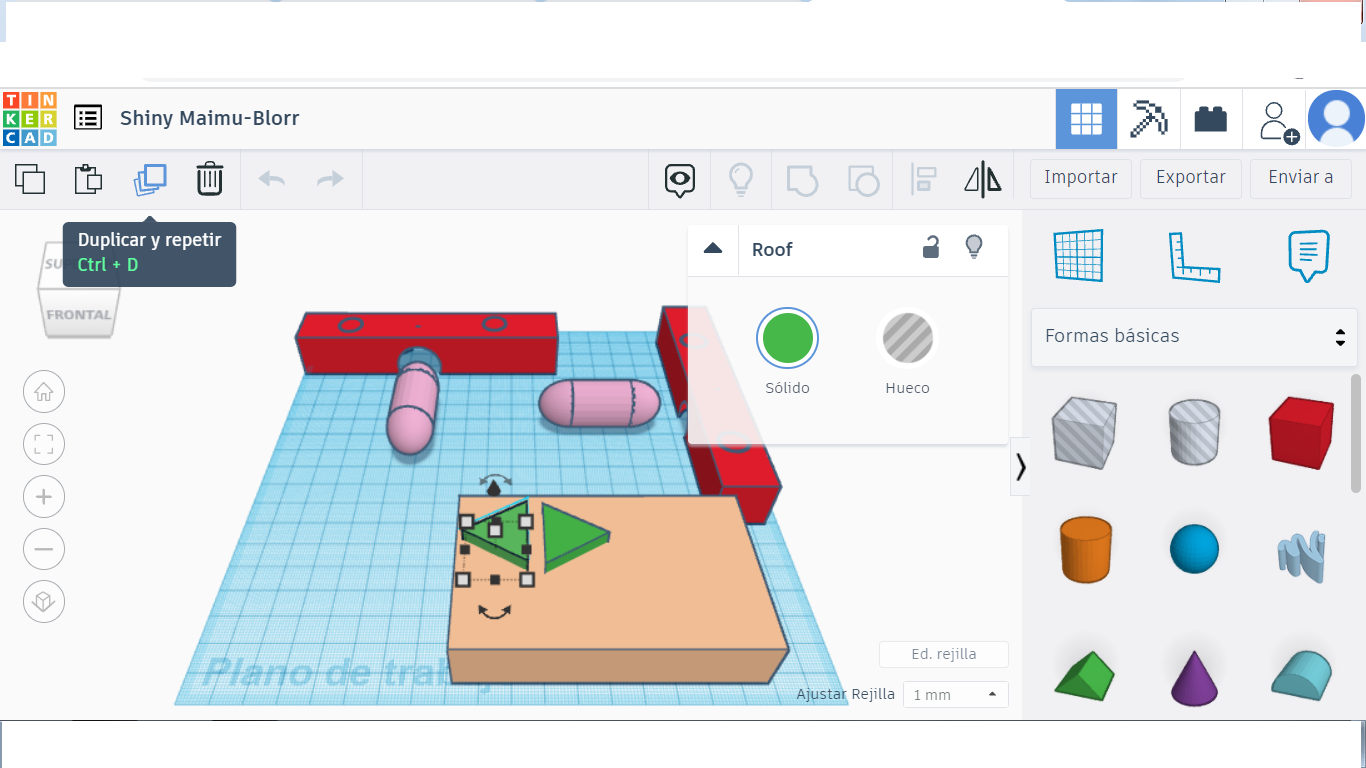Toggle orthographic perspective view cube icon
The width and height of the screenshot is (1366, 768).
coord(44,601)
